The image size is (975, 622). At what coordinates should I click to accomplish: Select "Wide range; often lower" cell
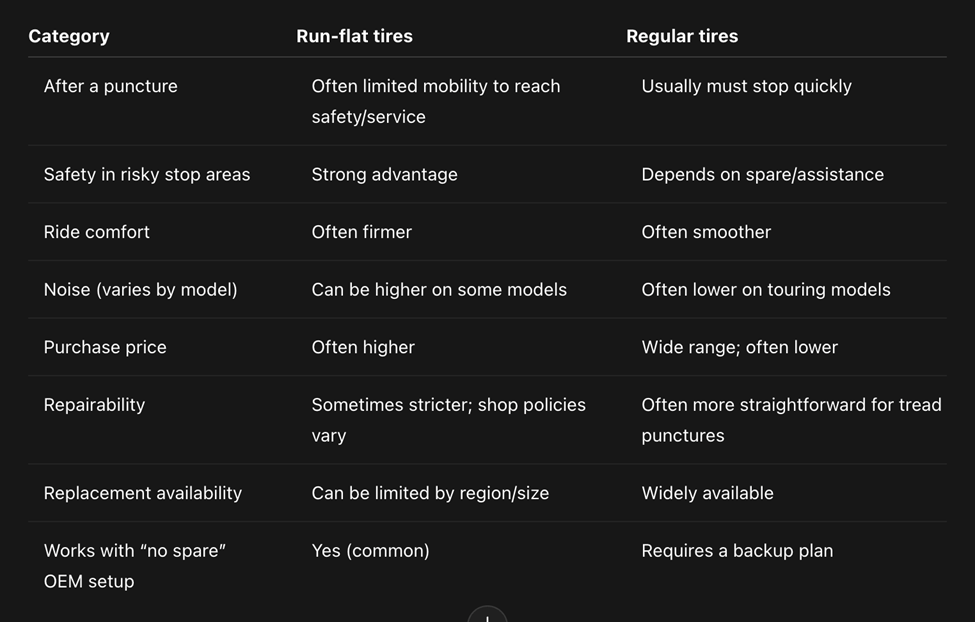click(x=739, y=347)
